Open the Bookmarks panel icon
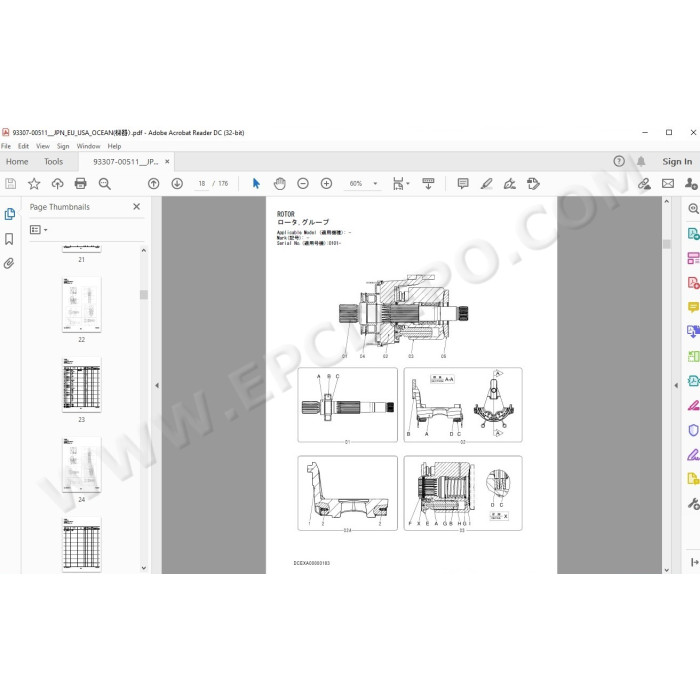Screen dimensions: 700x700 (9, 239)
